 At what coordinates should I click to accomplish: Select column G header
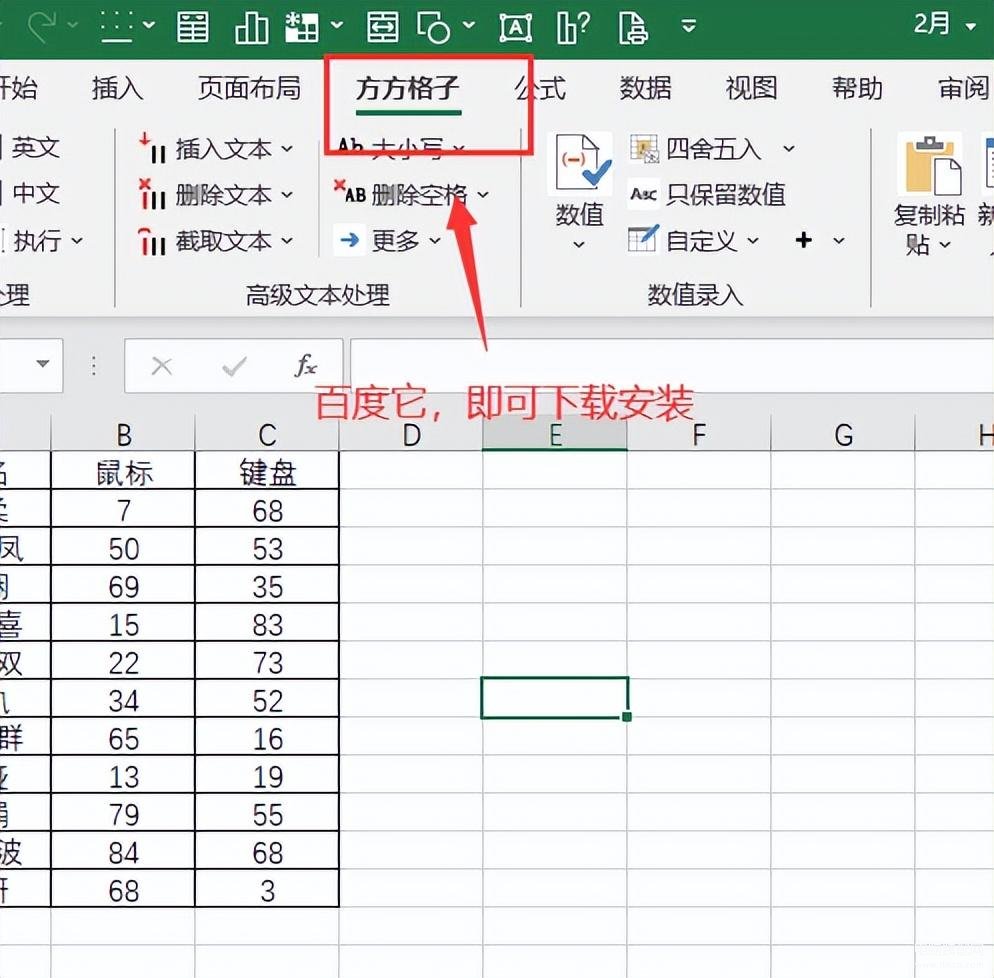pyautogui.click(x=843, y=434)
